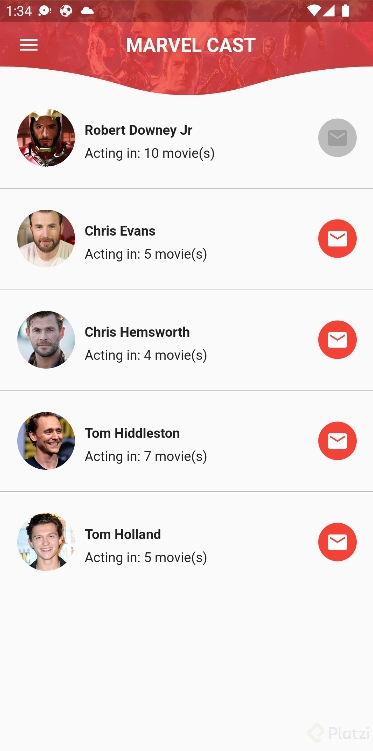The width and height of the screenshot is (373, 751).
Task: Open Tom Hiddleston profile photo
Action: 46,441
